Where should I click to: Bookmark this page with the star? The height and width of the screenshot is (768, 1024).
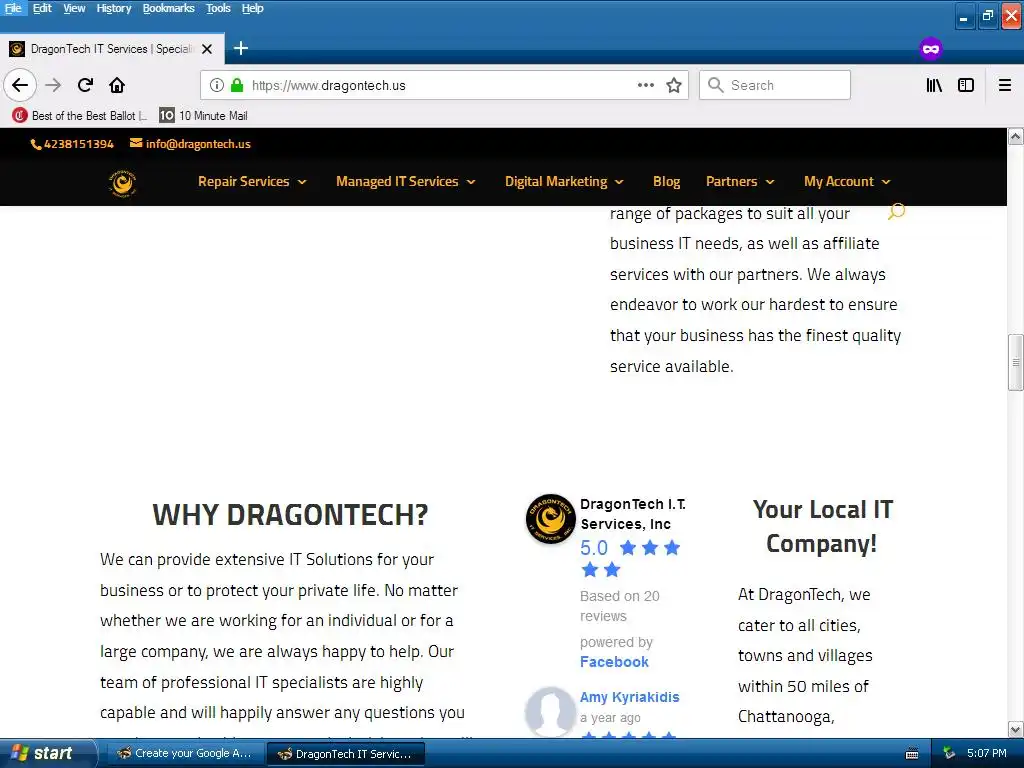(674, 85)
